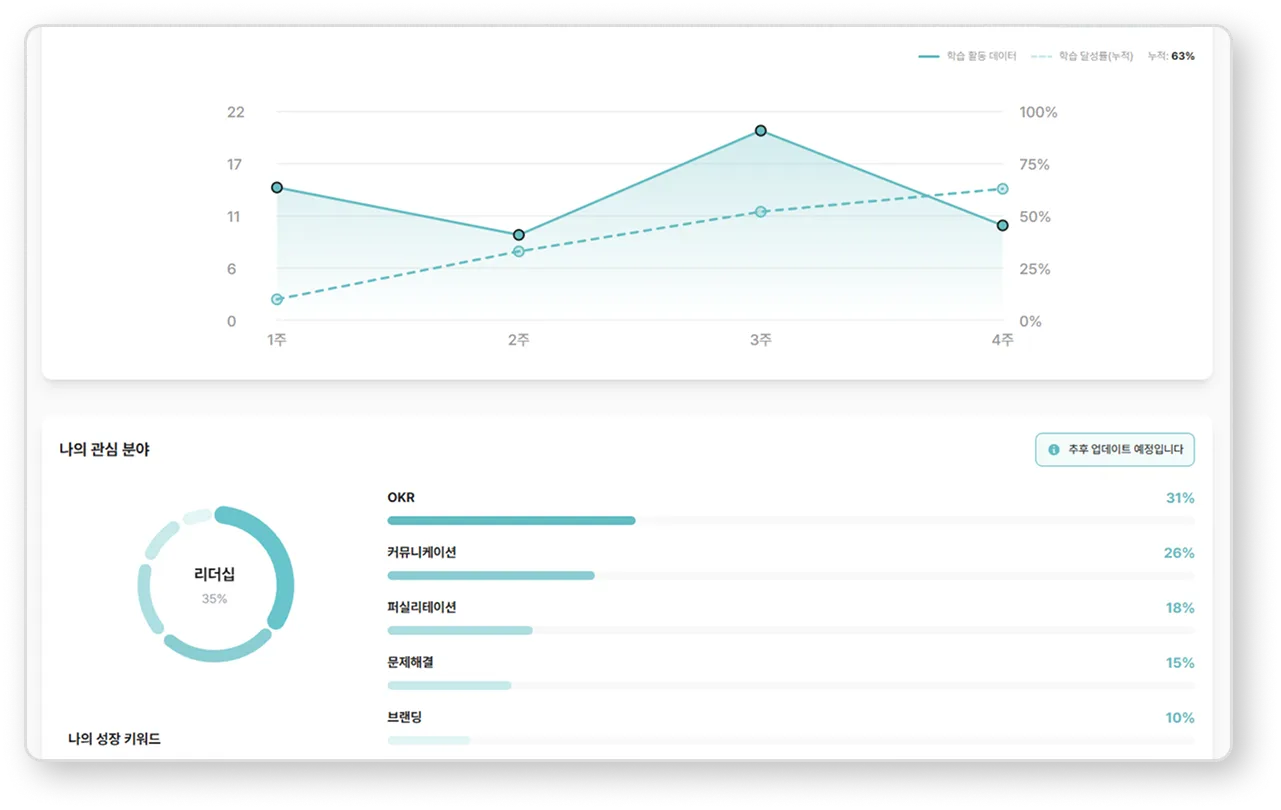Click the 브랜딩 progress bar
The width and height of the screenshot is (1281, 810).
(x=429, y=741)
